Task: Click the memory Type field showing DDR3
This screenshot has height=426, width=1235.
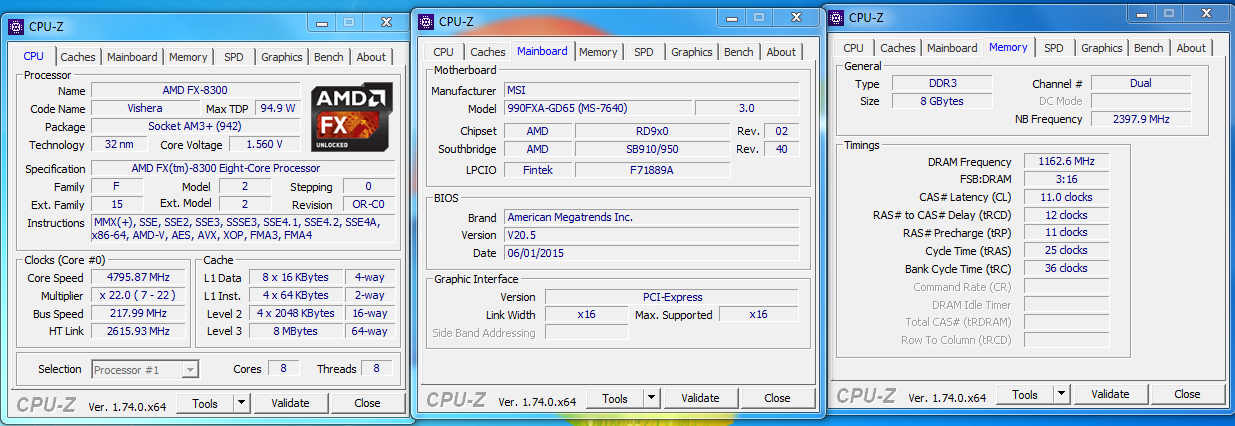Action: 940,83
